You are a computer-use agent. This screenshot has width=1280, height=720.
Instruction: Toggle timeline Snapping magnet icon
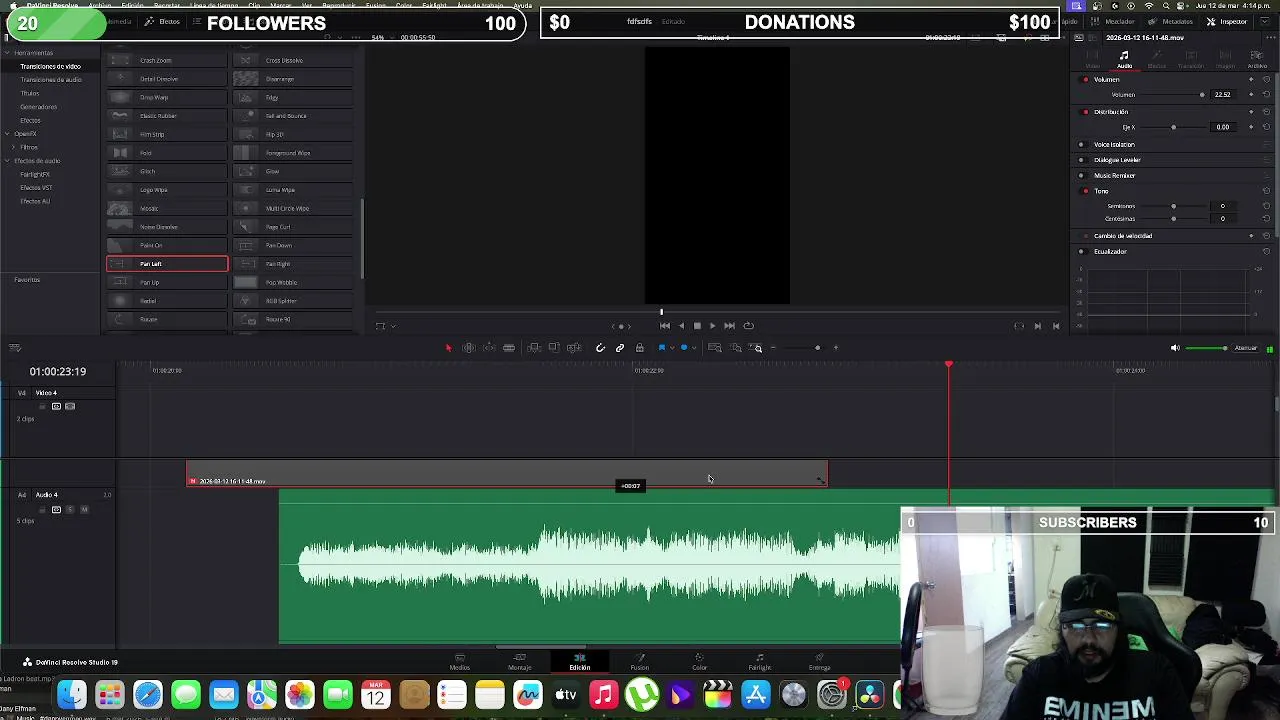600,348
